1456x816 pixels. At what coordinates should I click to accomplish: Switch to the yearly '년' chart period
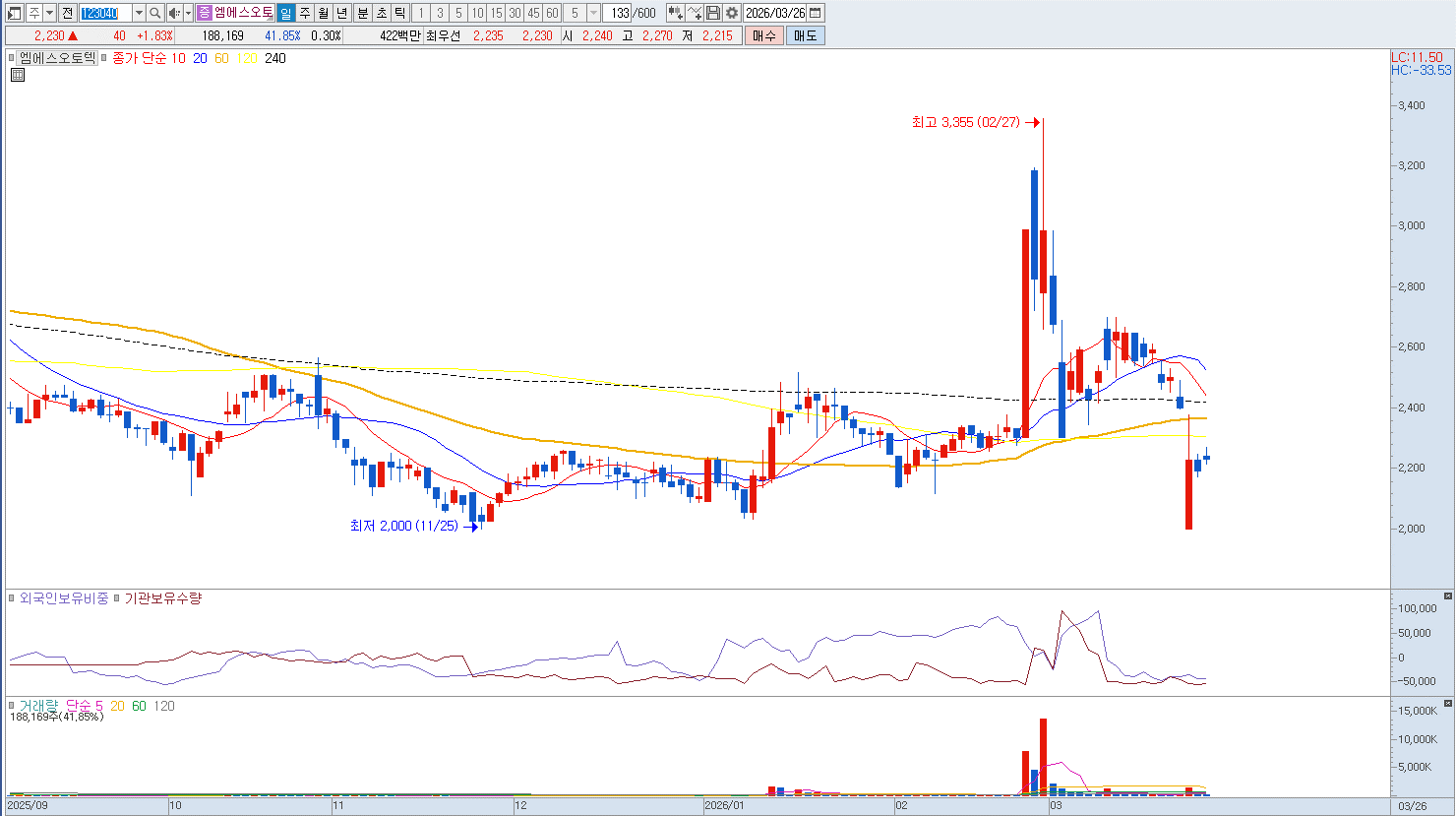point(341,13)
